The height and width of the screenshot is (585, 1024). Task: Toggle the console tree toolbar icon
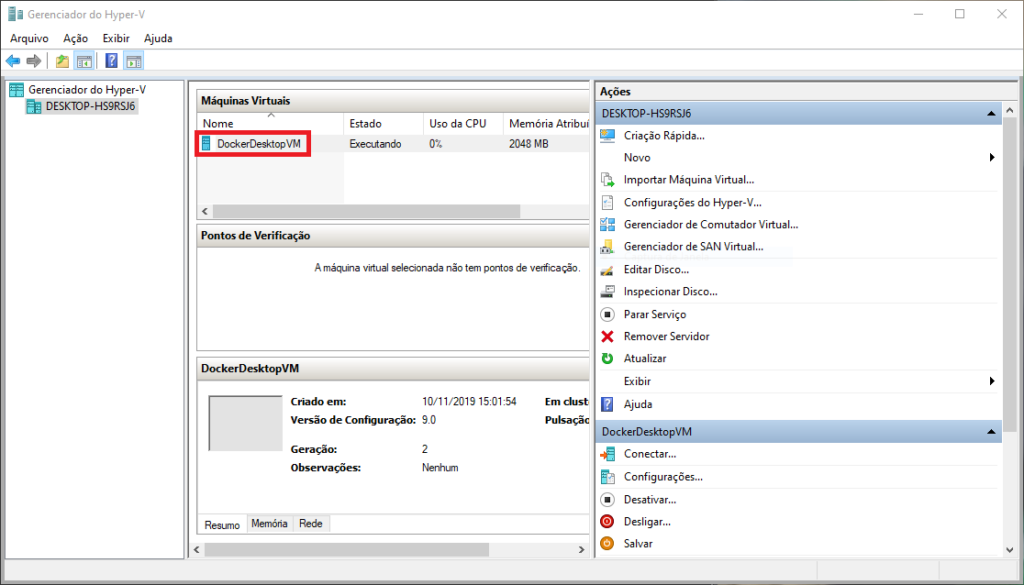coord(84,61)
